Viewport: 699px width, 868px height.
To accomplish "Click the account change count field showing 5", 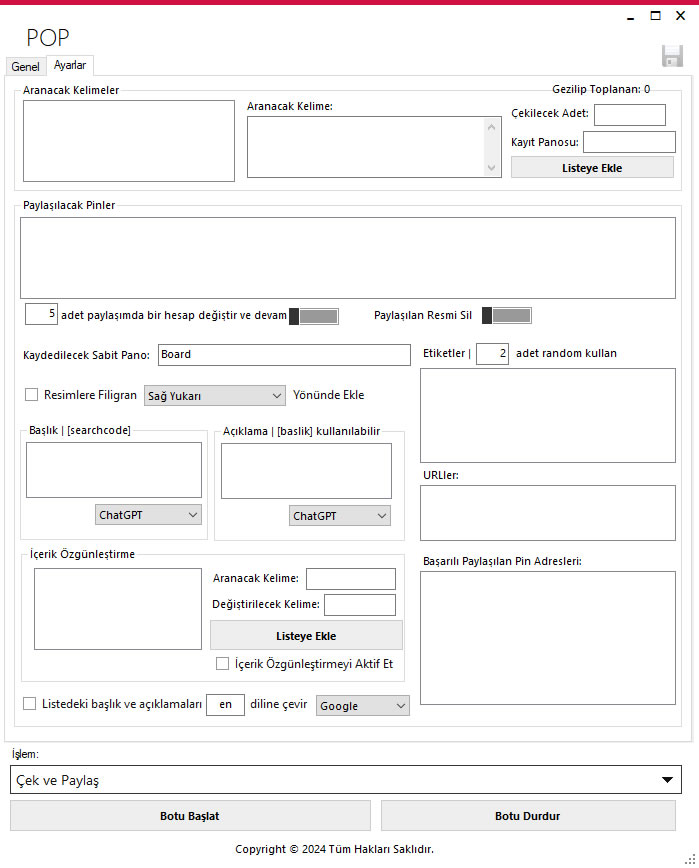I will (41, 314).
